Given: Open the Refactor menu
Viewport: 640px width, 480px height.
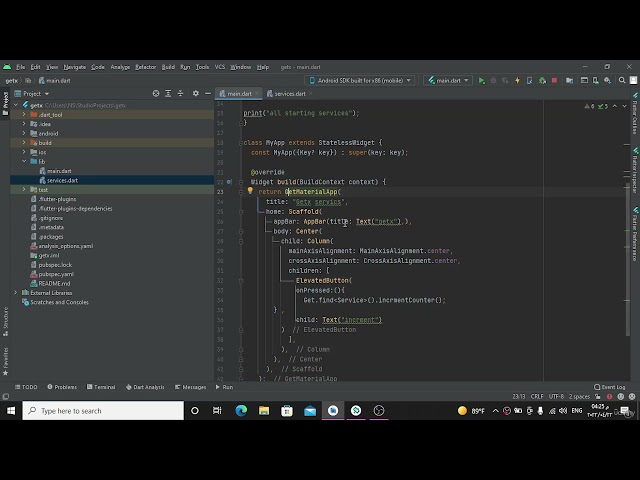Looking at the screenshot, I should [145, 67].
